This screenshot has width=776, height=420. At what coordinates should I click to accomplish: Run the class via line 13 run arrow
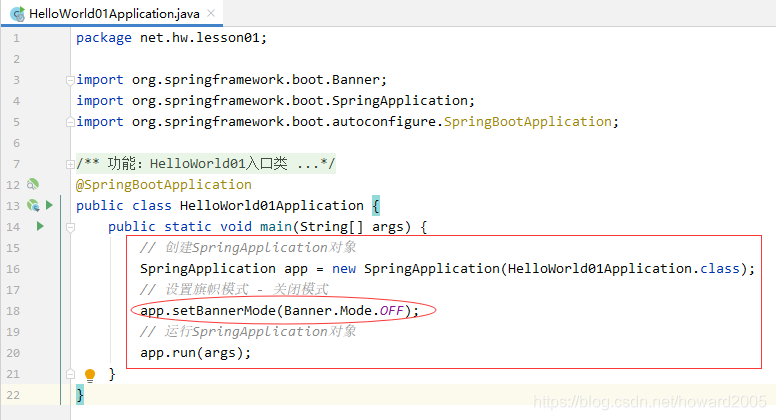click(x=49, y=205)
